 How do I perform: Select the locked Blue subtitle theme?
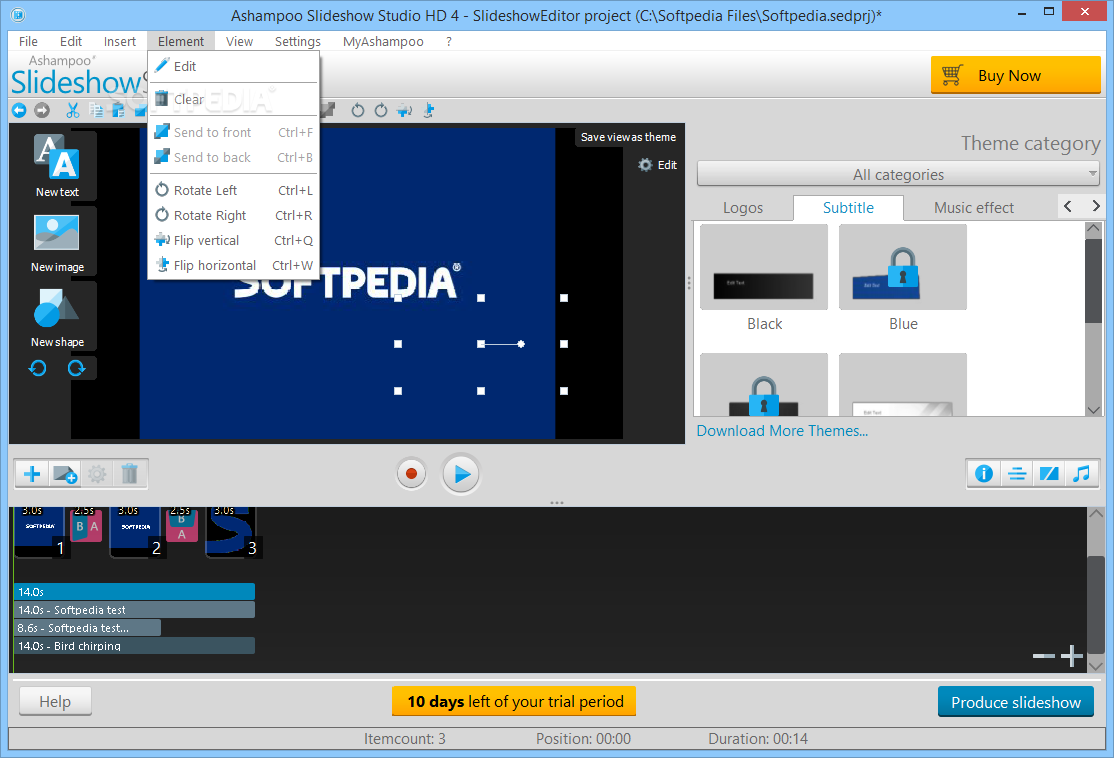click(902, 267)
